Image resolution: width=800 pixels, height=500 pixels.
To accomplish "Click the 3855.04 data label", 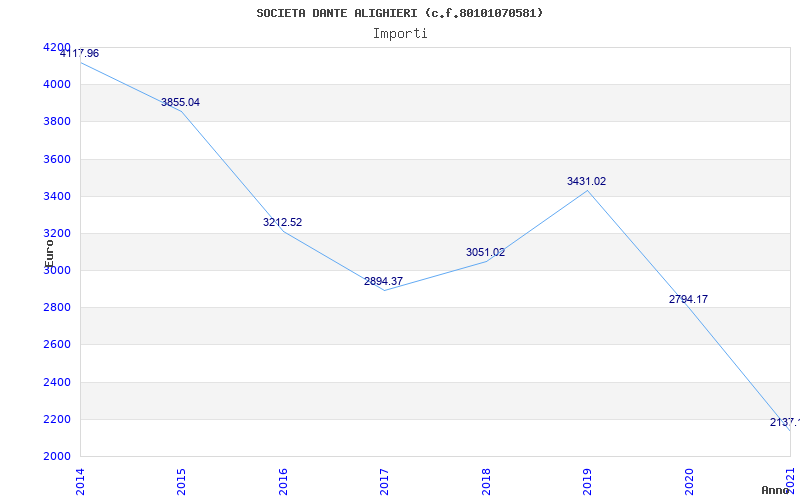I will [x=181, y=102].
